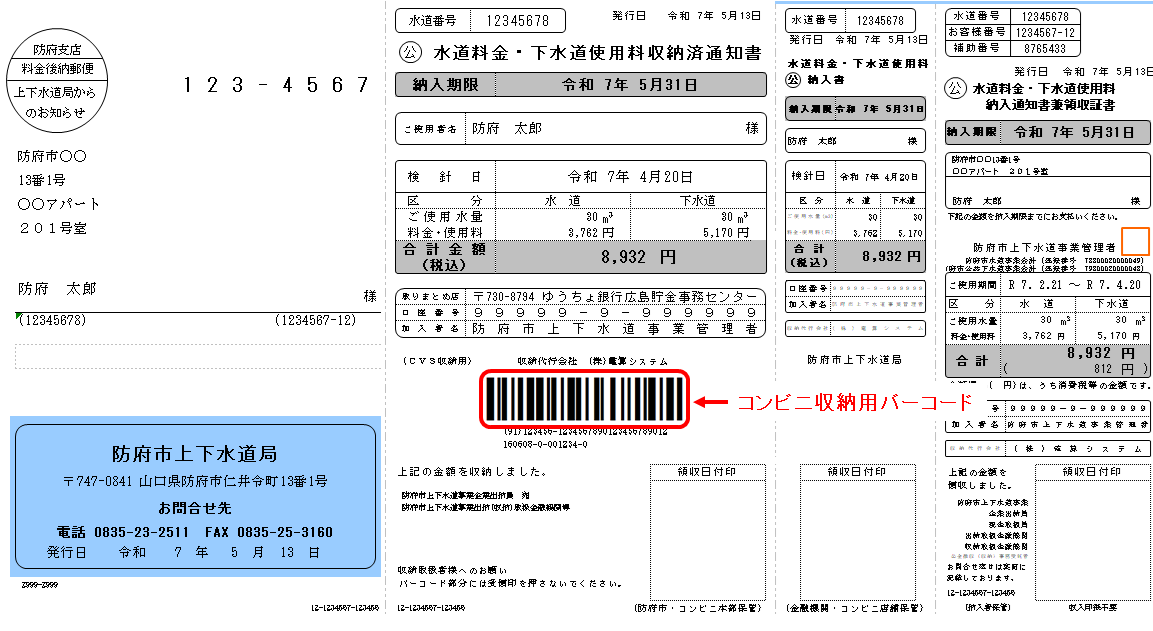This screenshot has height=631, width=1153.
Task: Click 口座番号 row on 収納済通知書
Action: click(581, 313)
